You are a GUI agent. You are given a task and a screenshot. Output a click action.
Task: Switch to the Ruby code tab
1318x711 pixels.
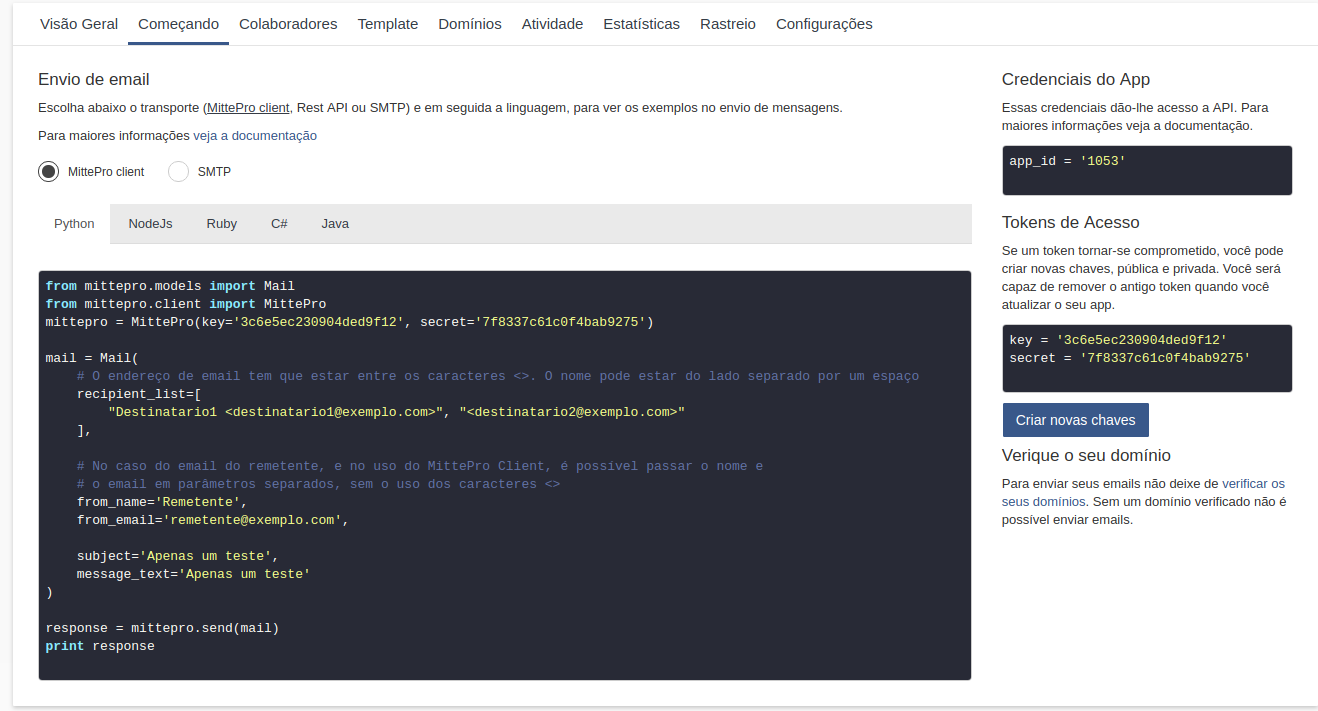(222, 224)
